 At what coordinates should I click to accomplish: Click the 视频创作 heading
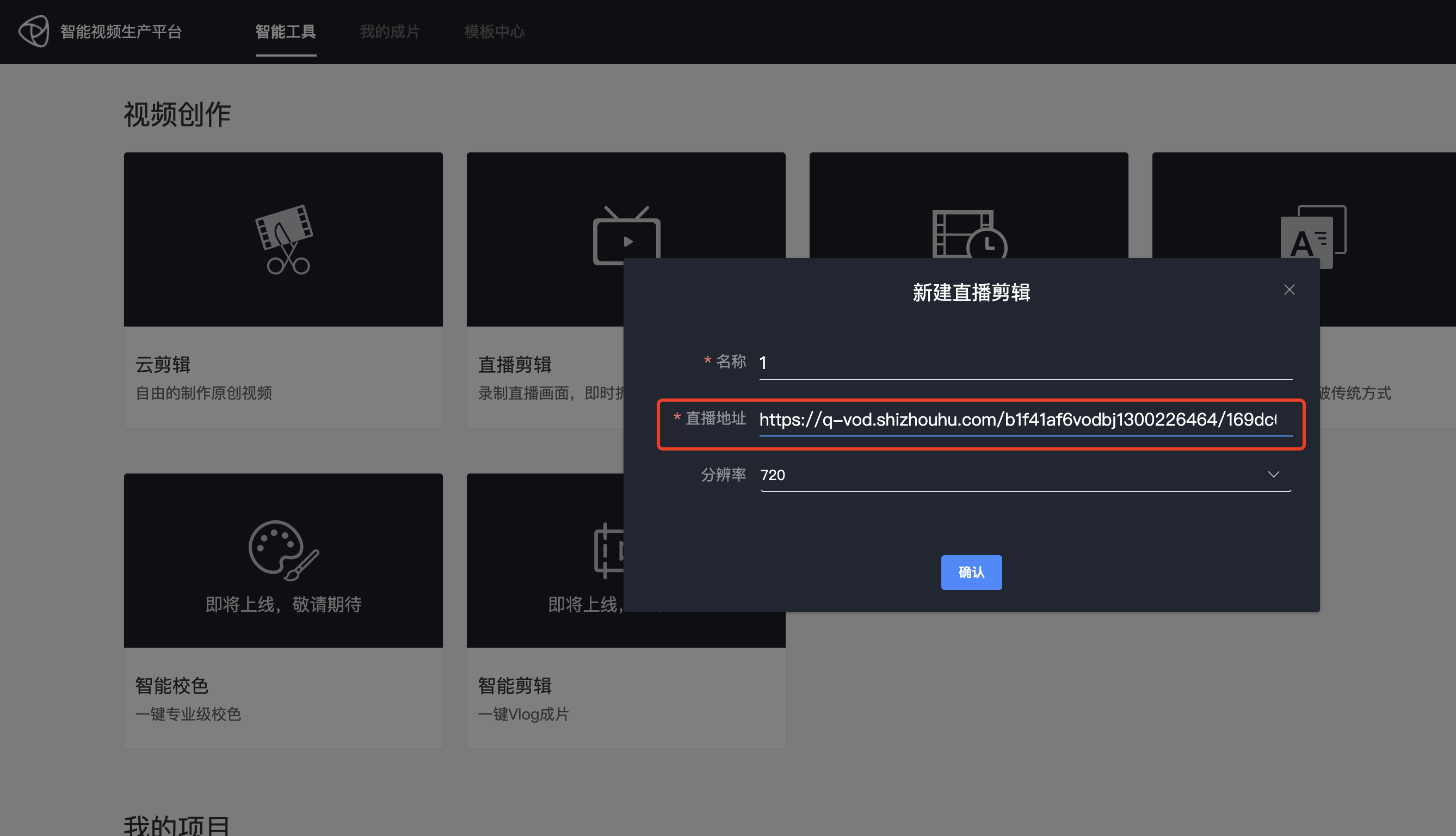(x=177, y=114)
